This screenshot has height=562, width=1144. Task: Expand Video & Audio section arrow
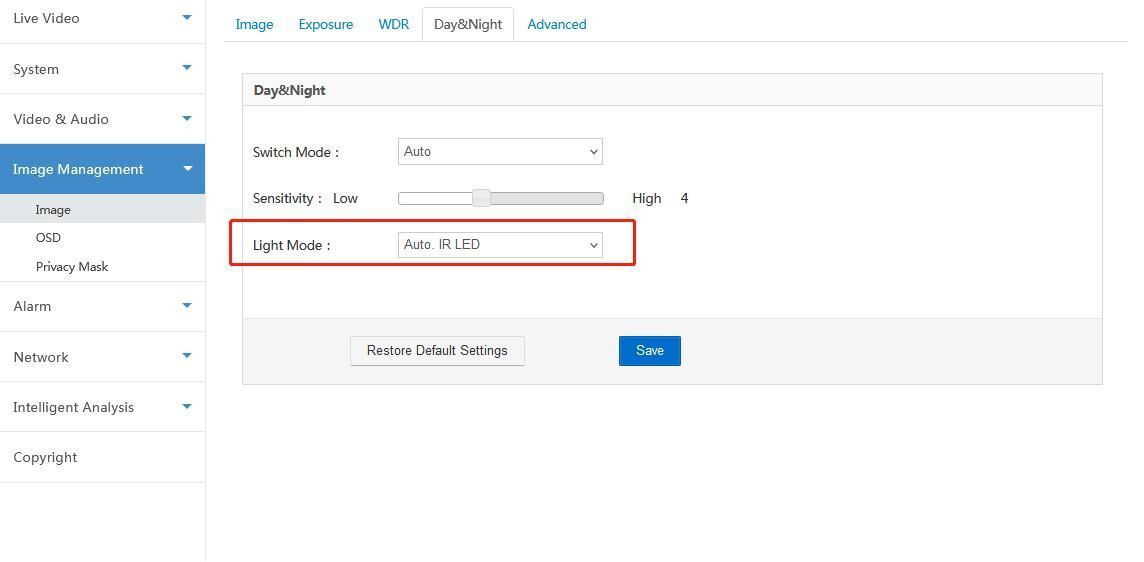186,118
